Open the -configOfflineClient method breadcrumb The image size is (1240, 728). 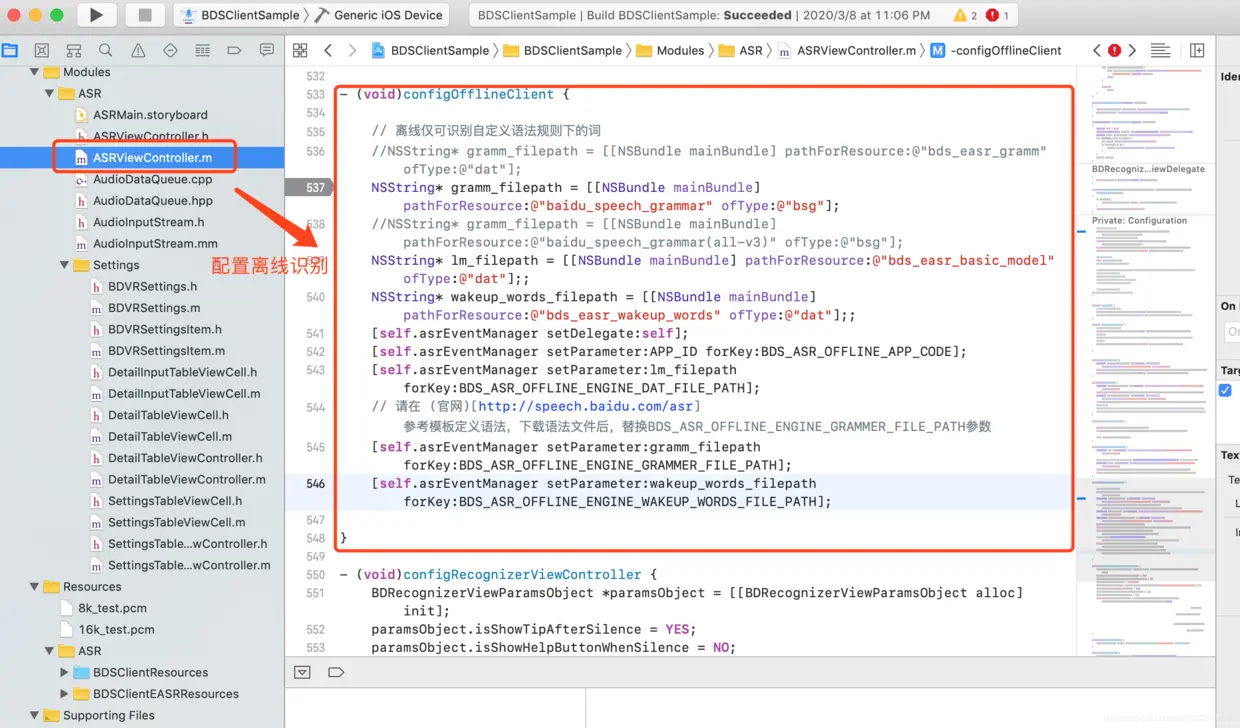[996, 50]
